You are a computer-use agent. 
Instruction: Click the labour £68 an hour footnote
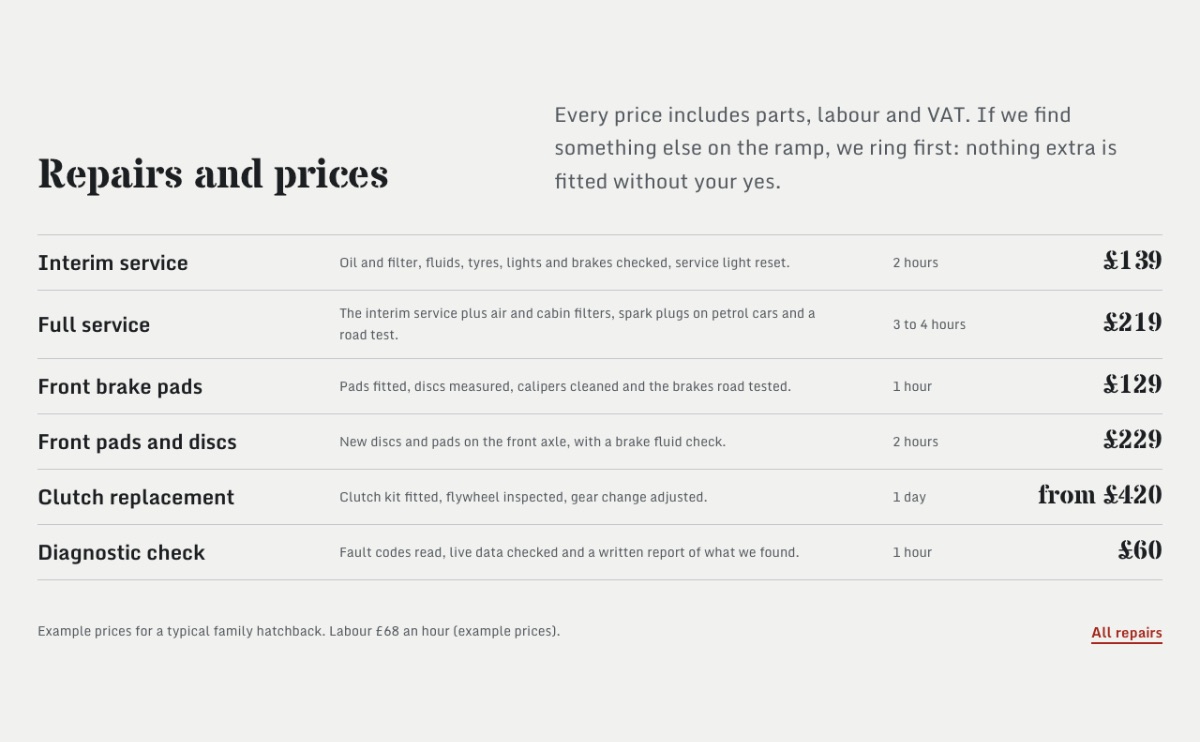click(299, 631)
